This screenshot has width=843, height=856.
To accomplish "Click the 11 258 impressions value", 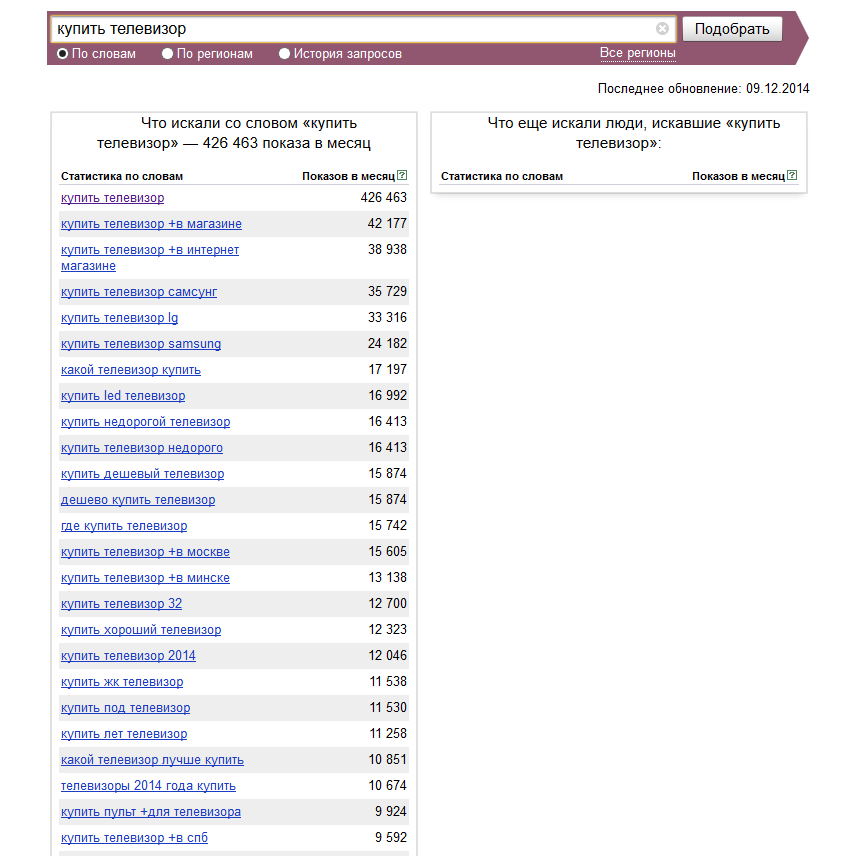I will point(388,734).
